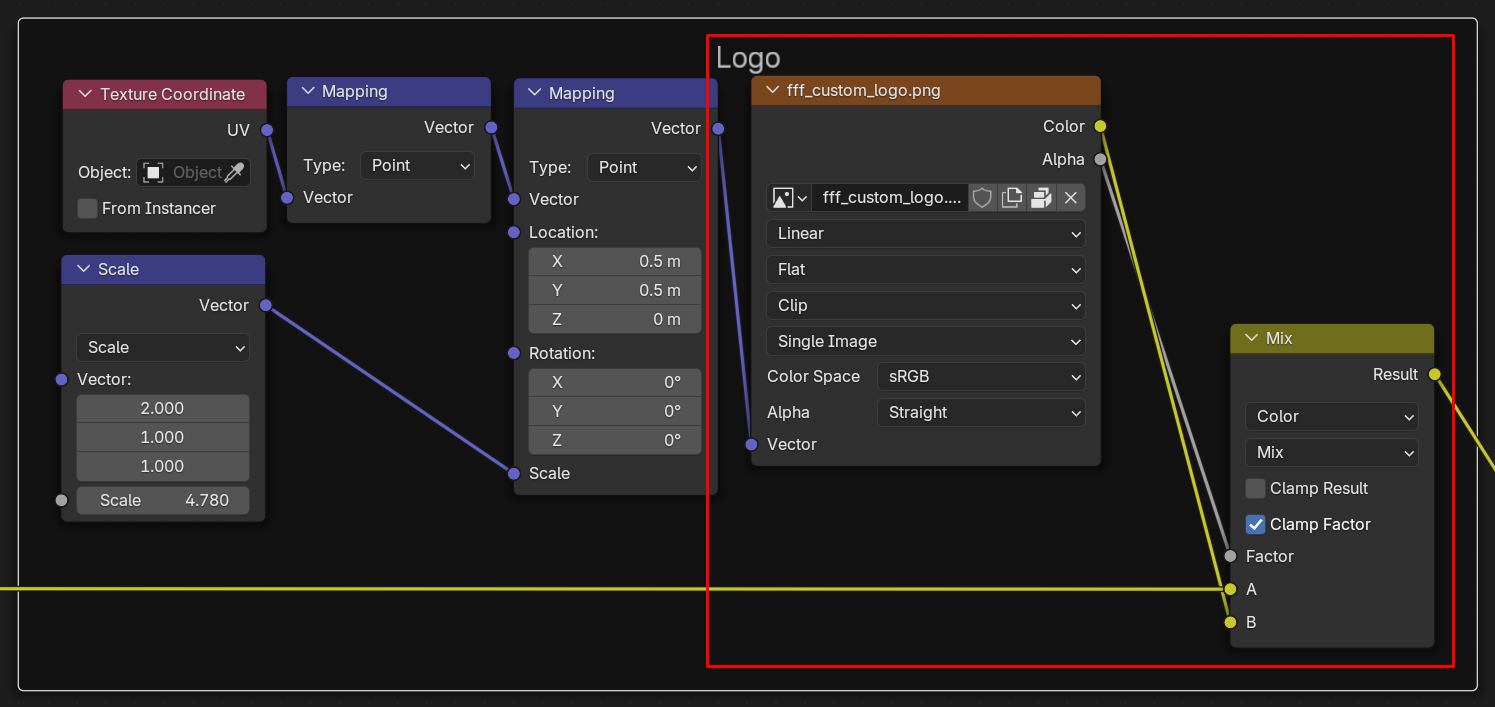1495x707 pixels.
Task: Click the Factor input socket on Mix node
Action: tap(1230, 556)
